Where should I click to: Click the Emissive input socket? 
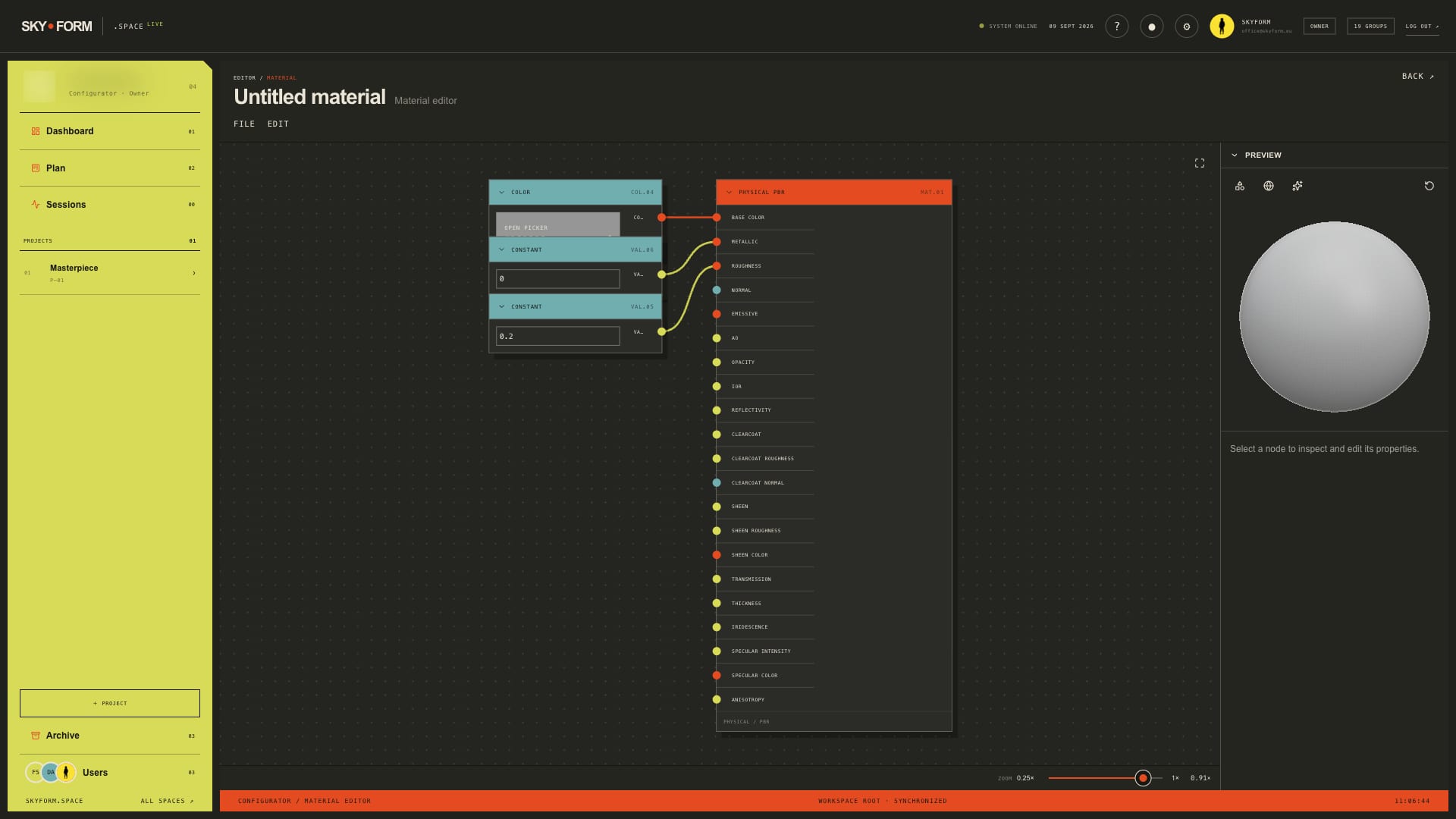(716, 314)
